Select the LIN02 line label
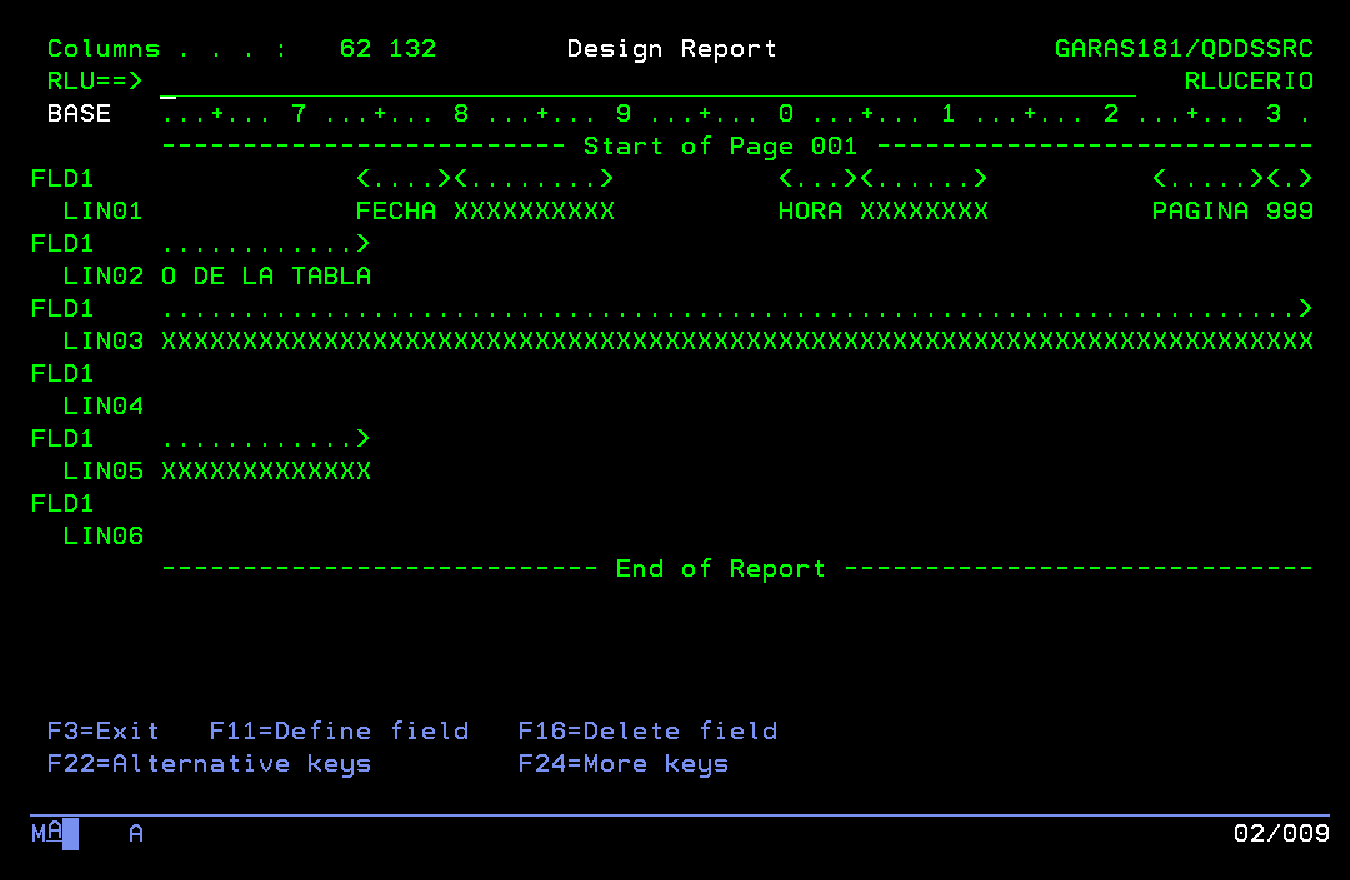The image size is (1350, 880). pyautogui.click(x=103, y=276)
